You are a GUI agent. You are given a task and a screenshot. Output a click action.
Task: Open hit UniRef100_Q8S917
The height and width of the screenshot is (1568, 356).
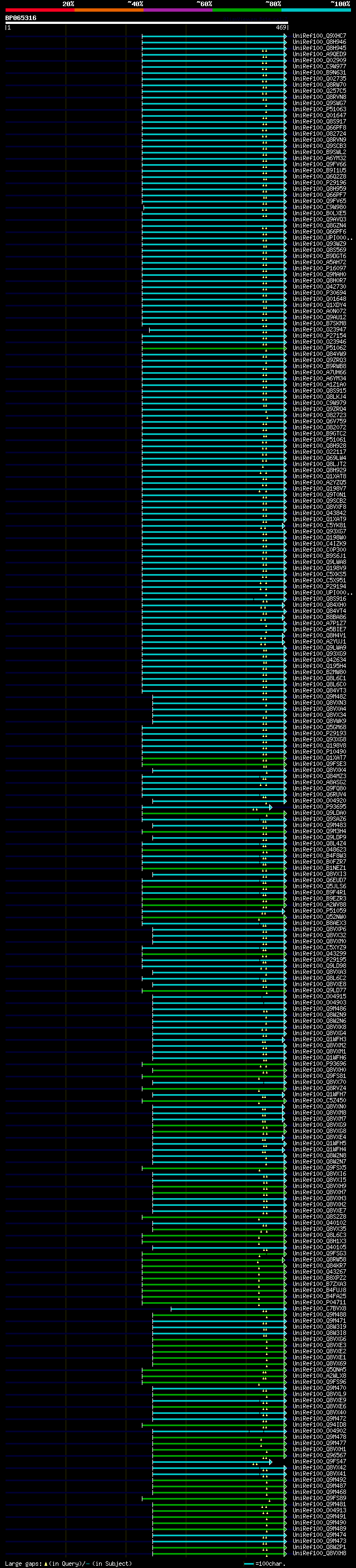[x=319, y=122]
